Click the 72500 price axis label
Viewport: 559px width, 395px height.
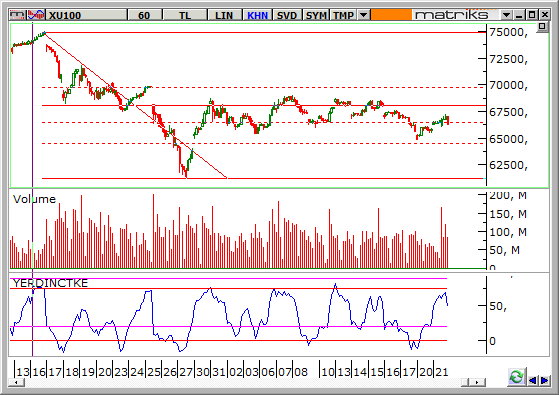pyautogui.click(x=508, y=59)
